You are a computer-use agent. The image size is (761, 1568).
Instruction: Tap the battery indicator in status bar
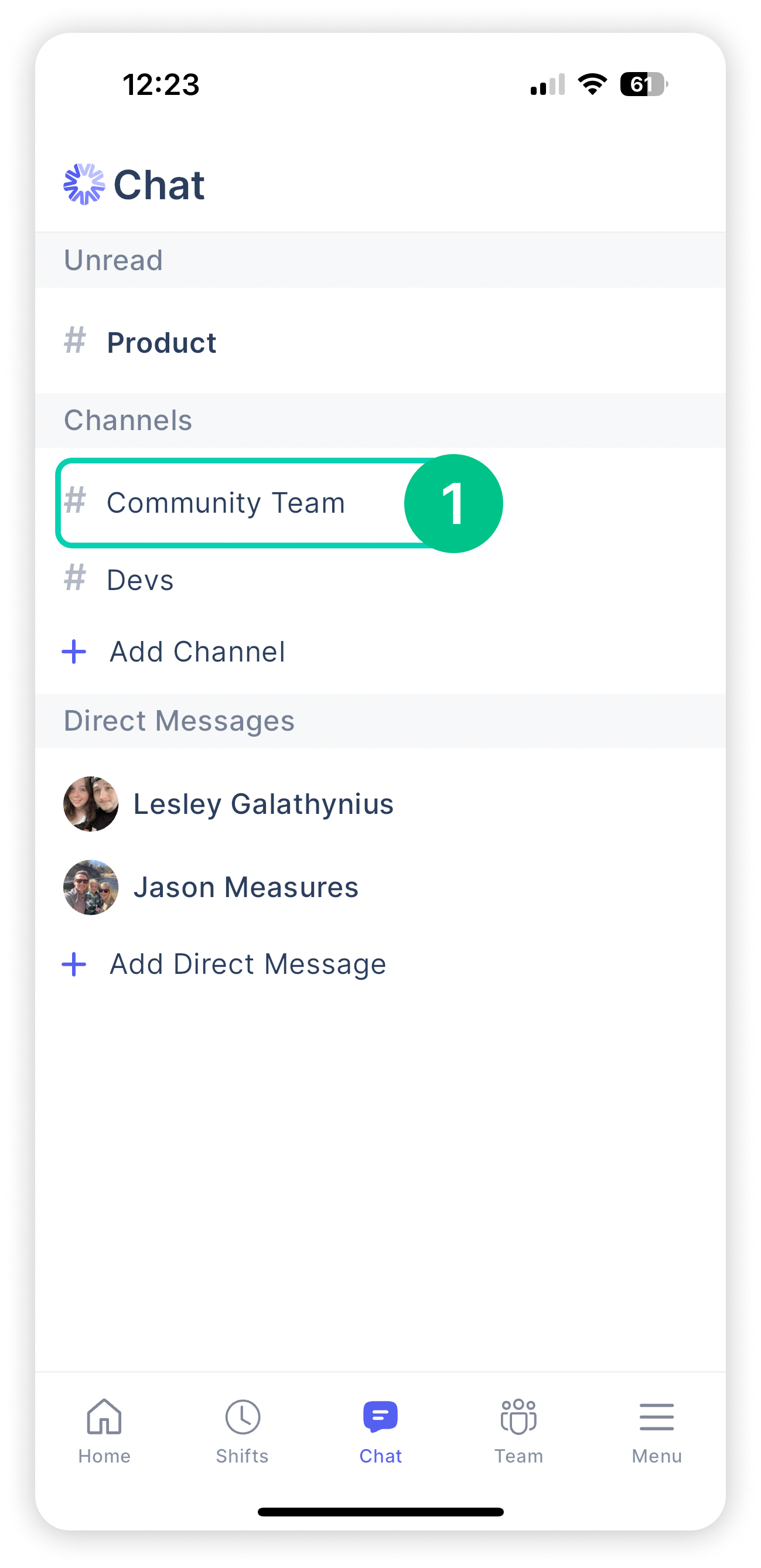[x=644, y=84]
